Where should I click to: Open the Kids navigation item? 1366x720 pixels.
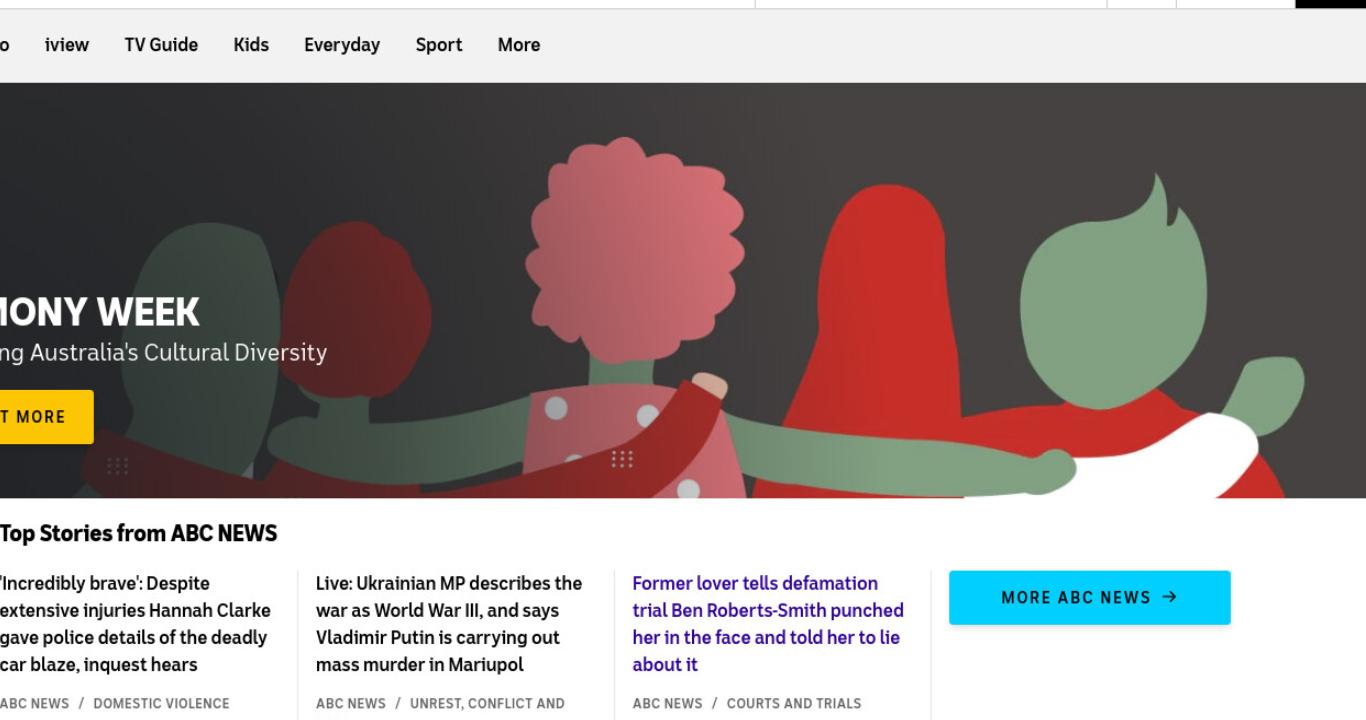[x=251, y=45]
